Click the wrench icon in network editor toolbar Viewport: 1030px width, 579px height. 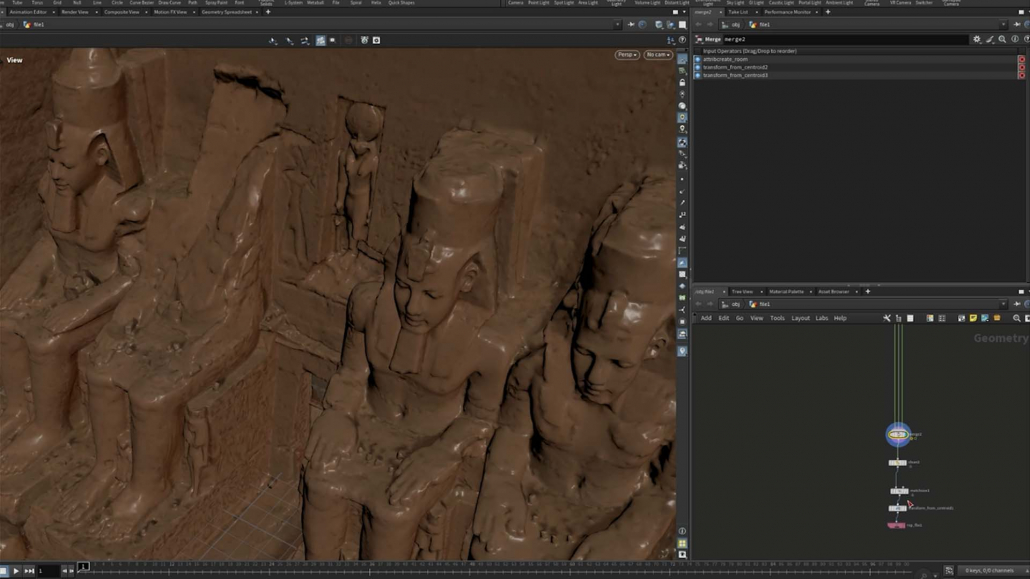click(887, 318)
